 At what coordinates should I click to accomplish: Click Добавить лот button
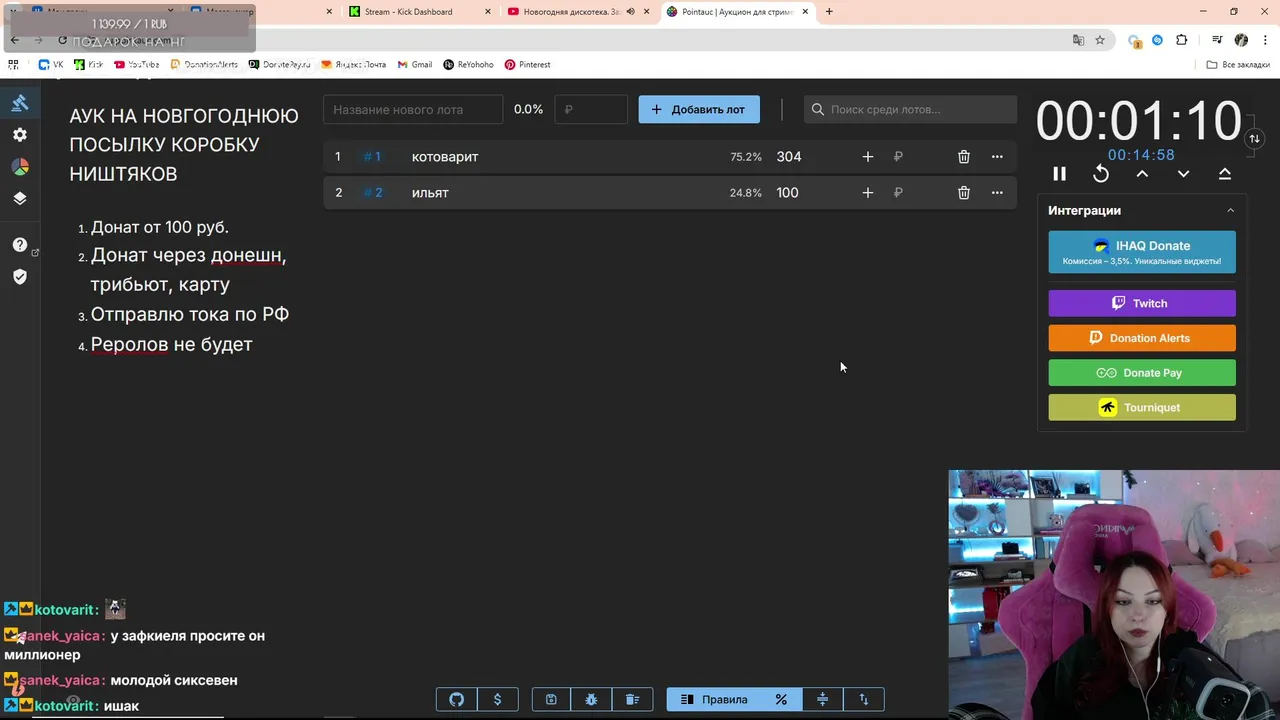[x=699, y=109]
